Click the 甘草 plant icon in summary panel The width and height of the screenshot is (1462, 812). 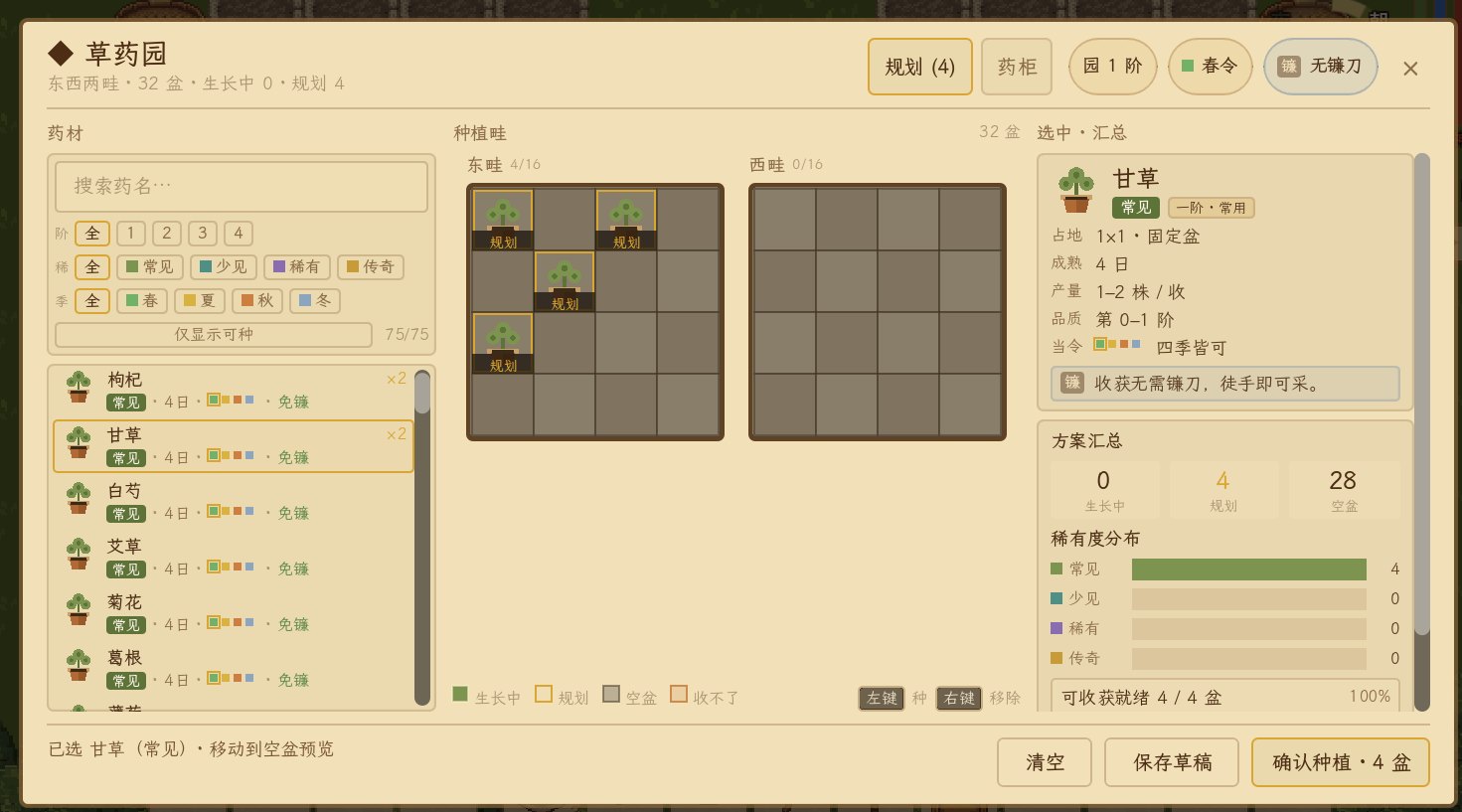[x=1076, y=190]
